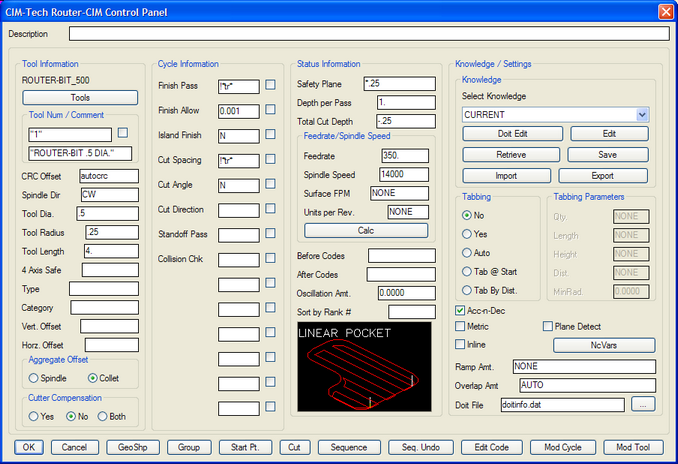Toggle the Finish Allow checkbox
678x464 pixels.
click(270, 109)
